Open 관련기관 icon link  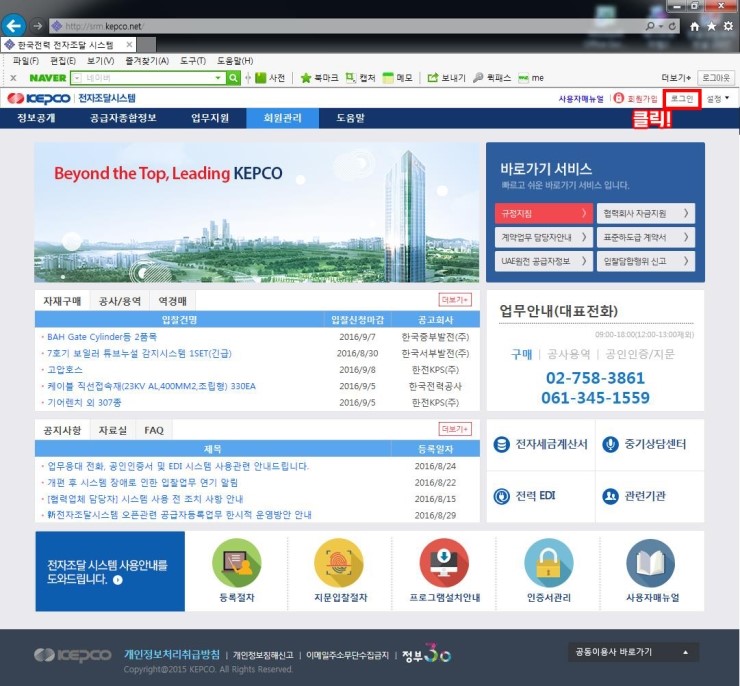[x=610, y=496]
